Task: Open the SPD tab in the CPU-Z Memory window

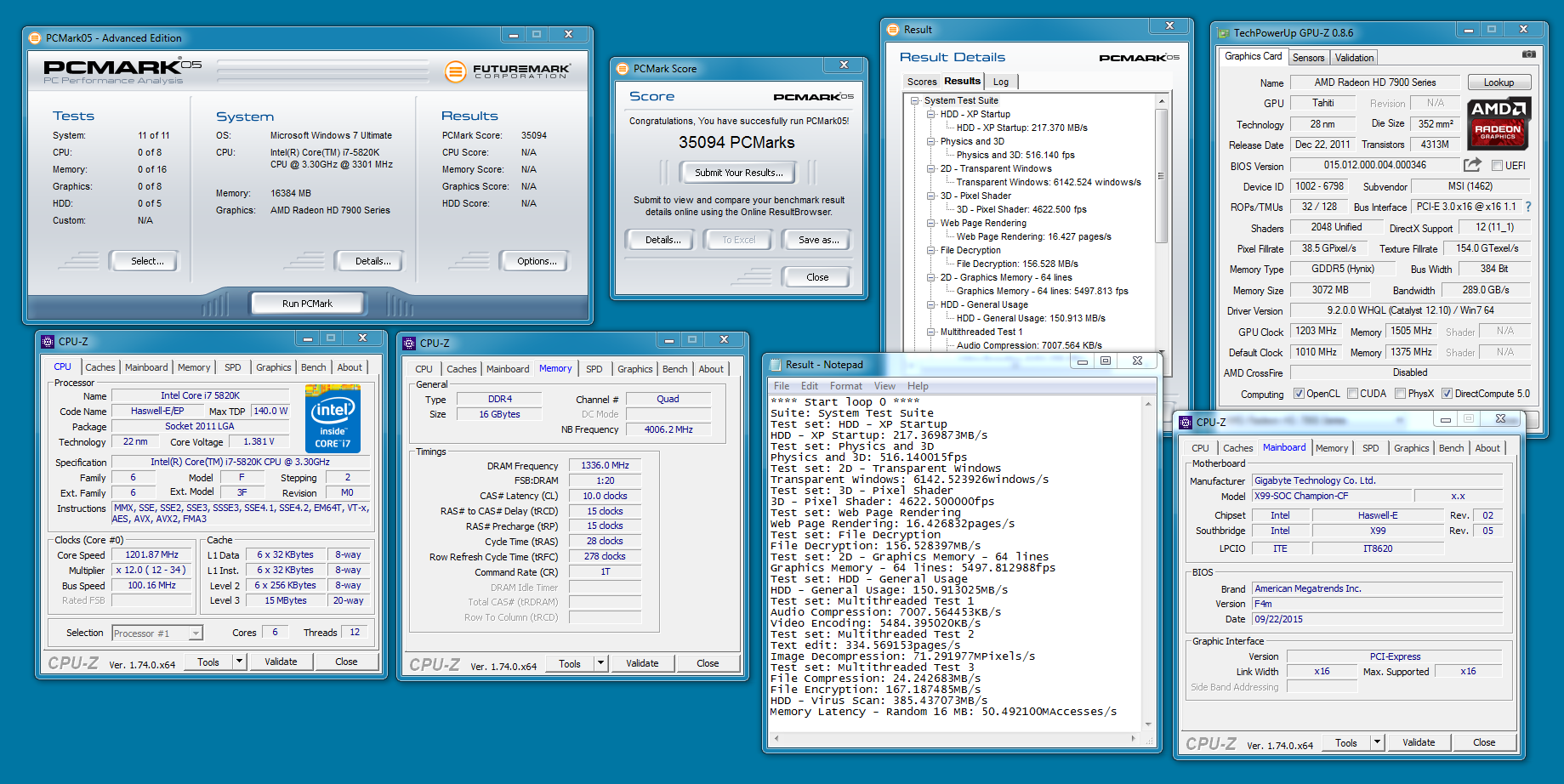Action: (x=594, y=369)
